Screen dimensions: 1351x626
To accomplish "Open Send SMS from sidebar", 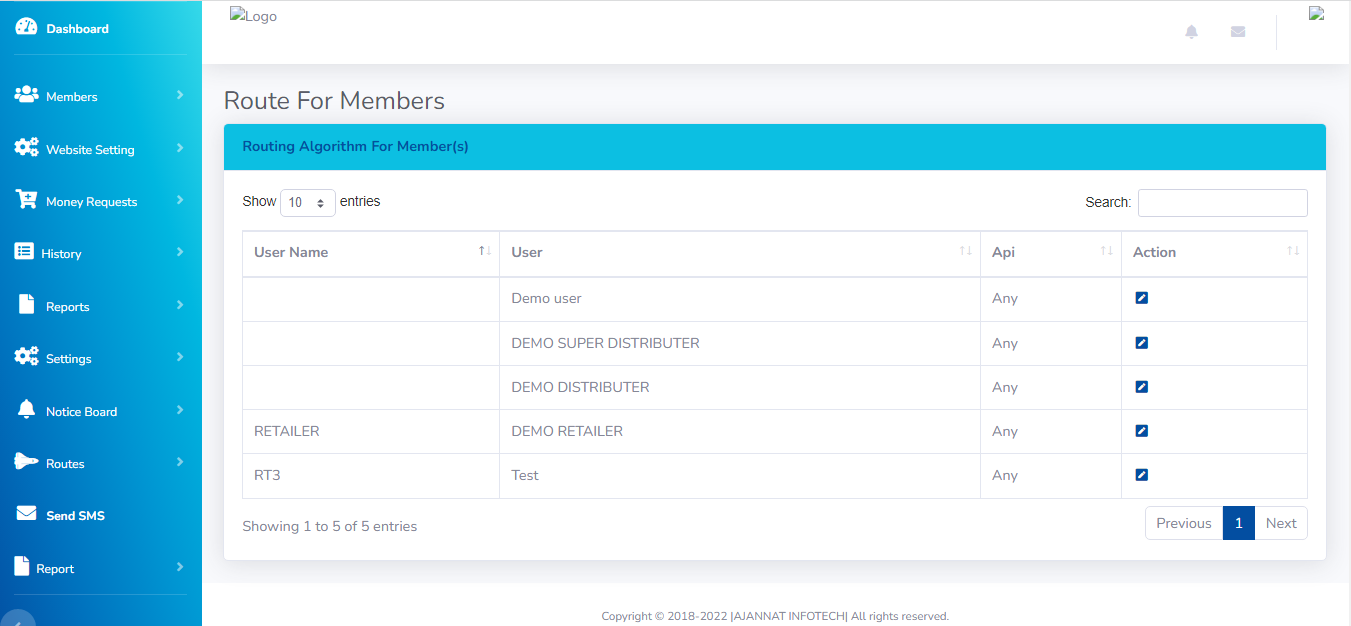I will click(75, 516).
